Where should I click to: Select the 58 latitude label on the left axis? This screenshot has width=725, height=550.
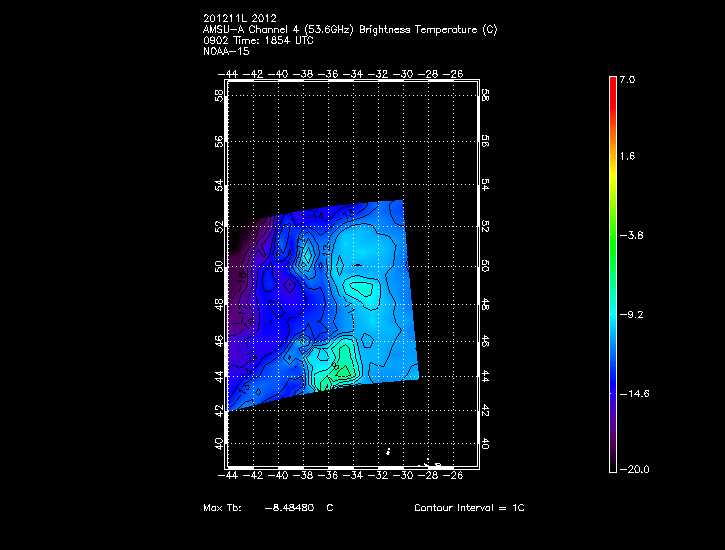tap(219, 95)
